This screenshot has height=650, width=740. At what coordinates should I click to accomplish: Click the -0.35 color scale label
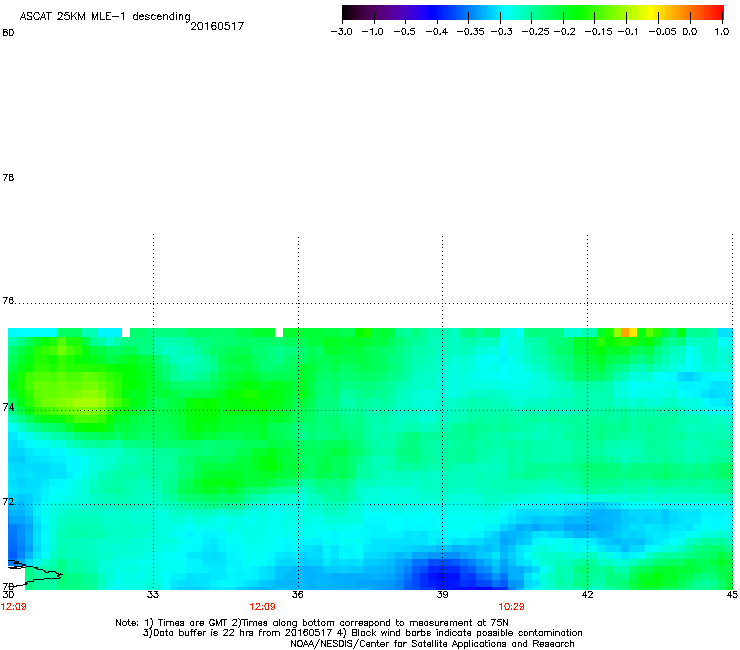click(x=471, y=32)
